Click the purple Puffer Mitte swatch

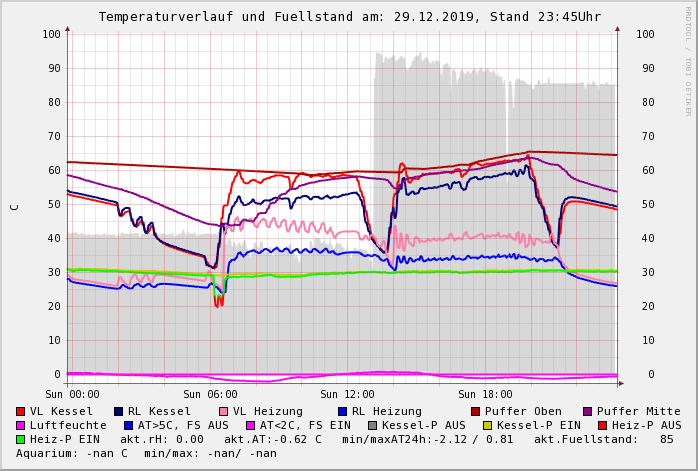tap(587, 411)
